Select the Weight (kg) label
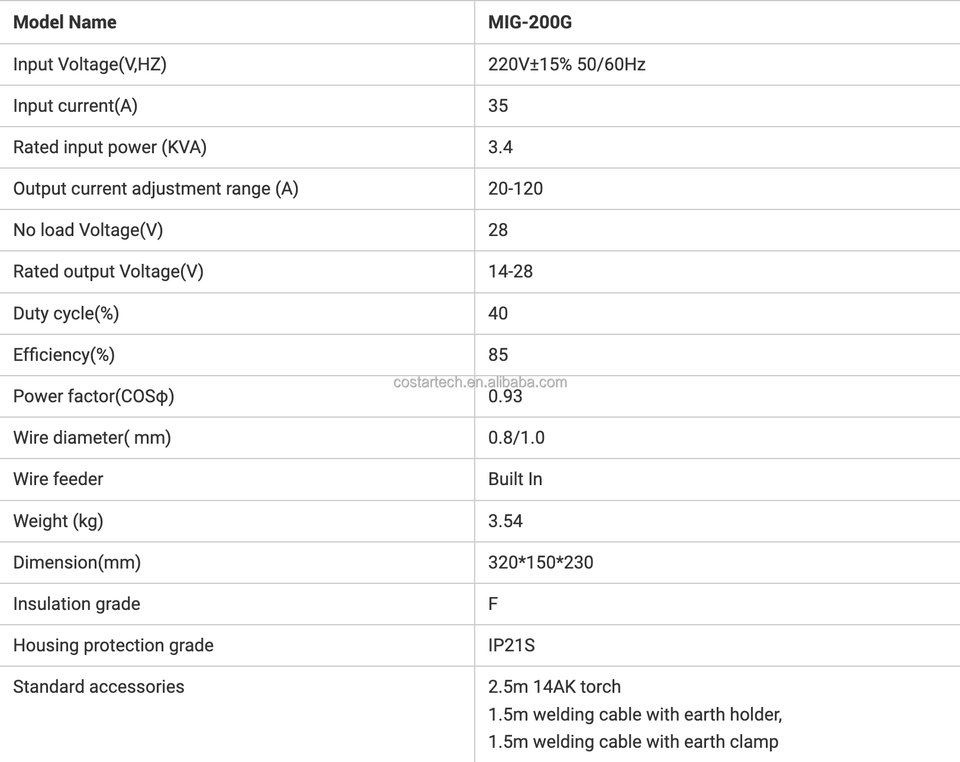 coord(58,521)
